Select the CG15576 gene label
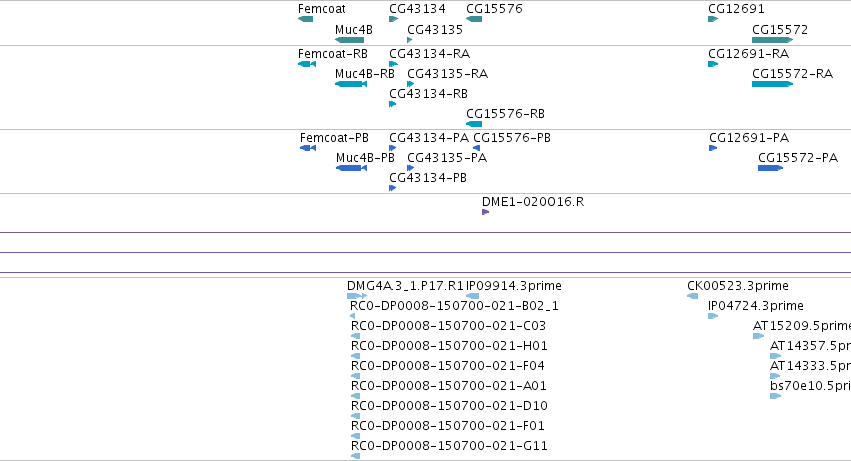 [x=494, y=9]
